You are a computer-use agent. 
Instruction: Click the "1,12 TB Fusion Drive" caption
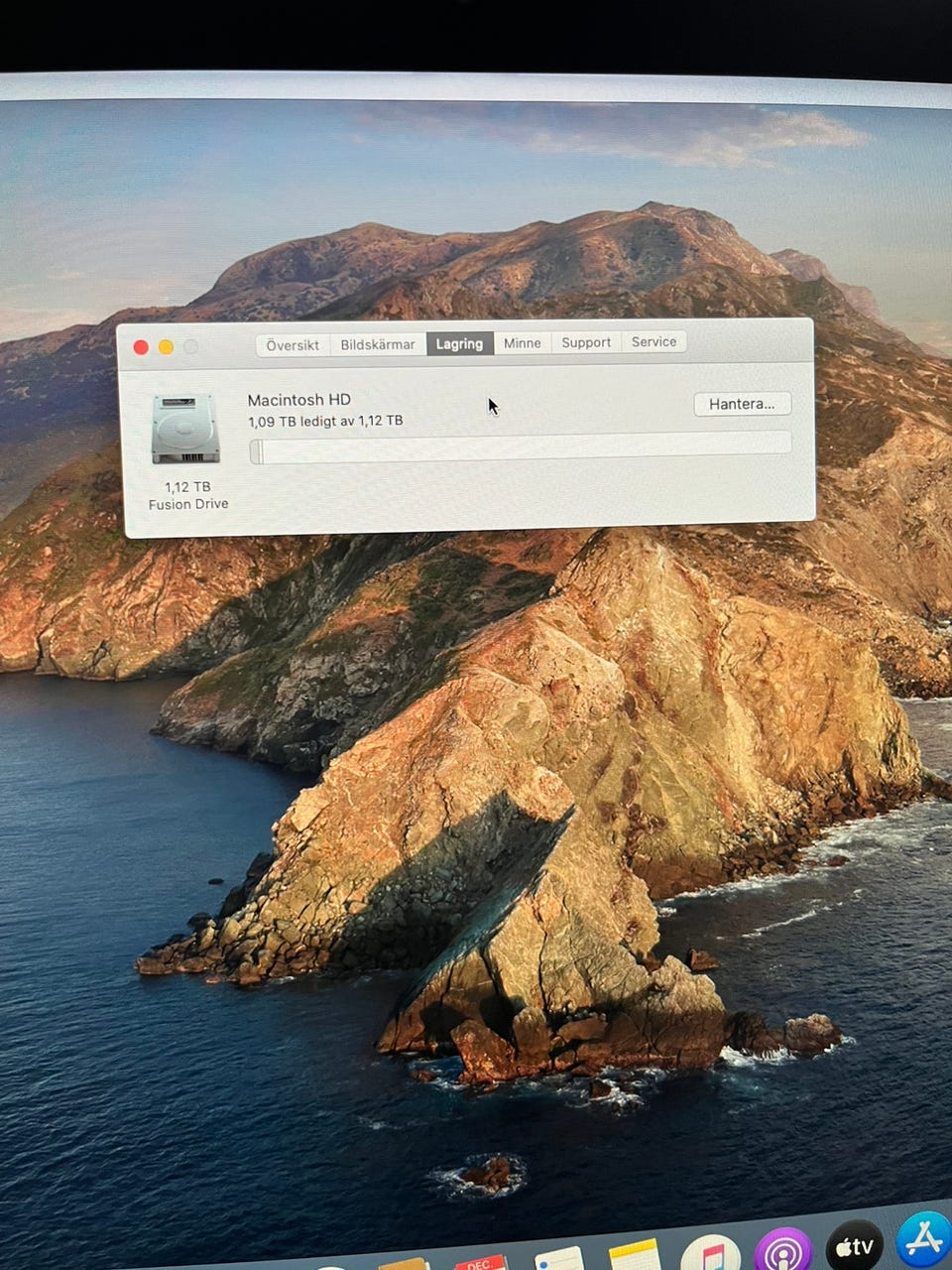188,495
